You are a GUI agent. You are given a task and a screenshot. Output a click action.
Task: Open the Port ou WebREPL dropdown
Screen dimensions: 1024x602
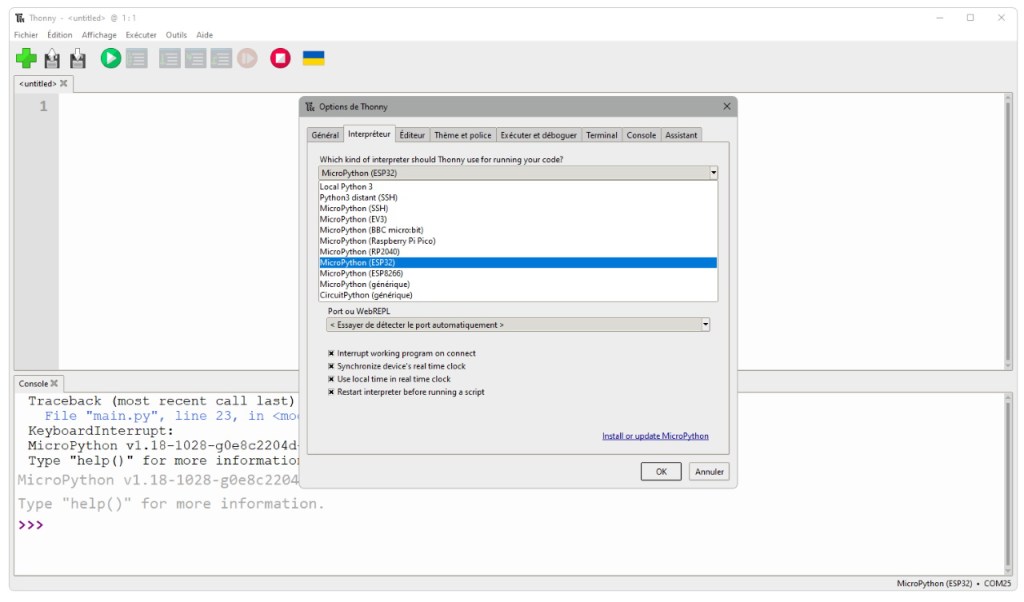point(705,324)
